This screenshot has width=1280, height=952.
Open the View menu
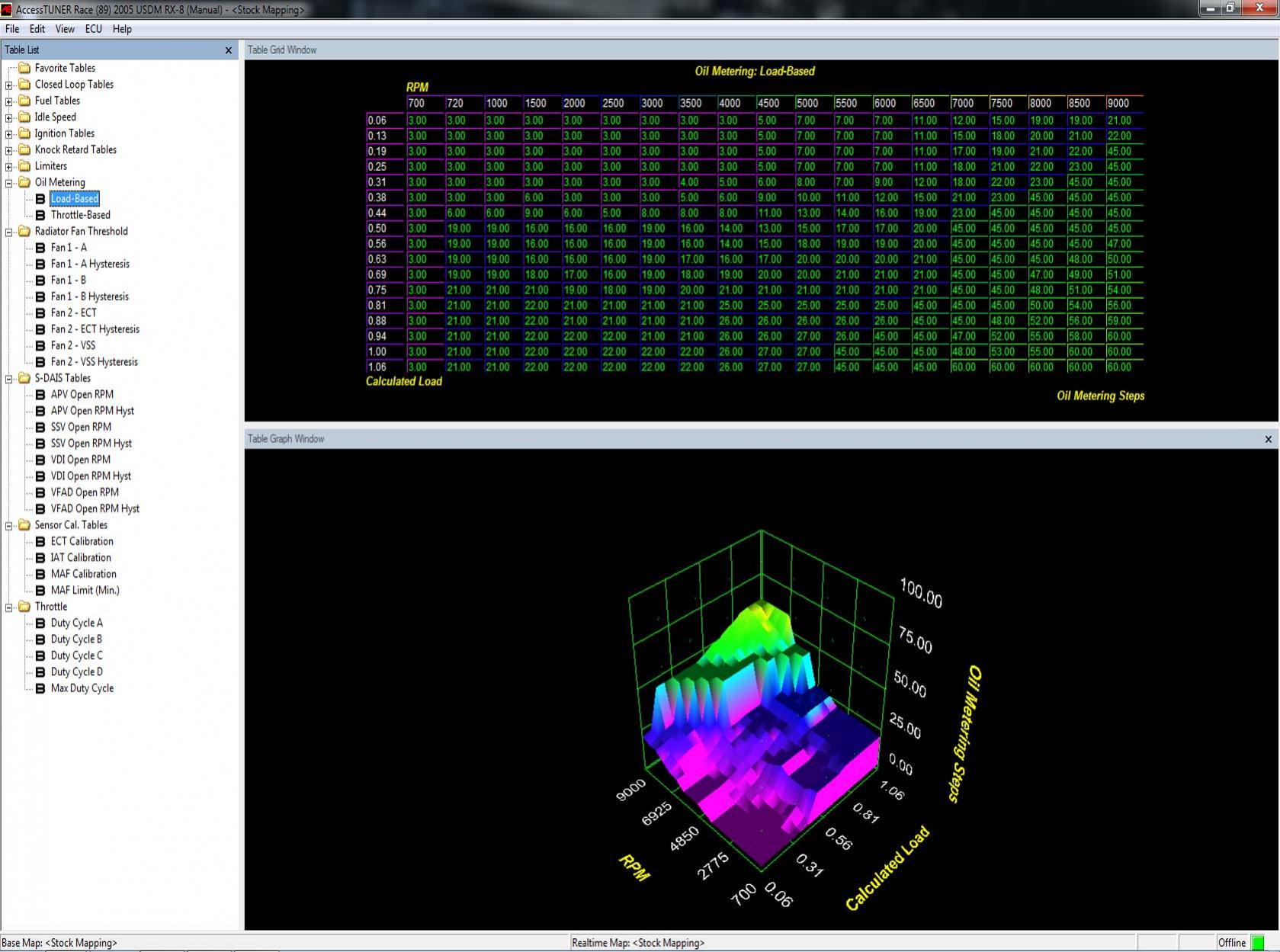tap(65, 29)
